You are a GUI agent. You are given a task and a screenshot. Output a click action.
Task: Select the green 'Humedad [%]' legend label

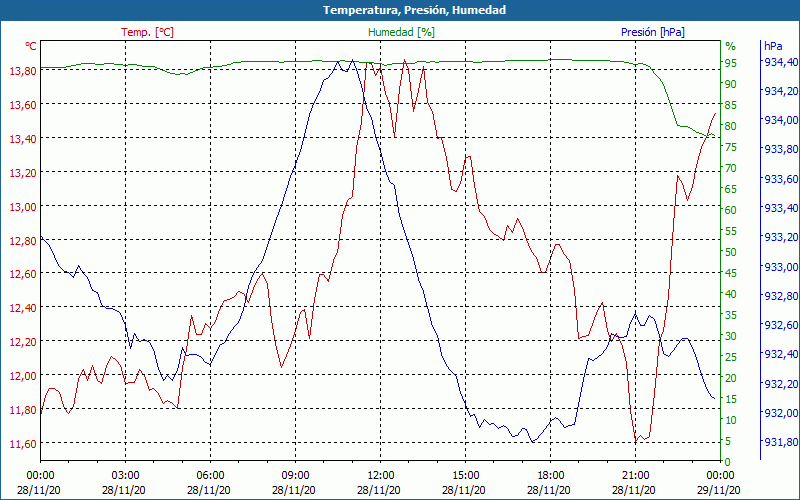click(402, 32)
